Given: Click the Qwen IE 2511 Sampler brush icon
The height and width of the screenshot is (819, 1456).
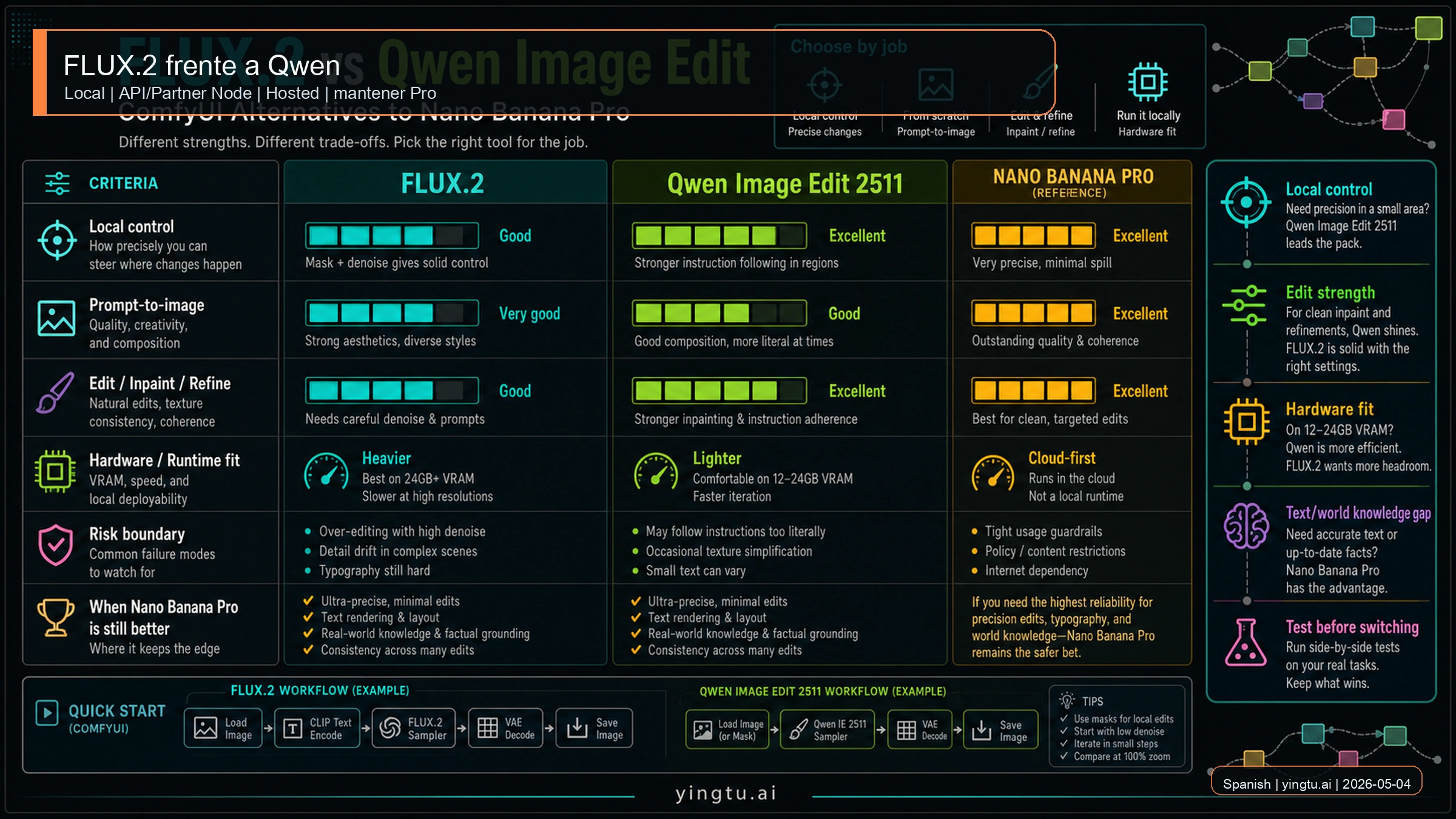Looking at the screenshot, I should (x=798, y=730).
